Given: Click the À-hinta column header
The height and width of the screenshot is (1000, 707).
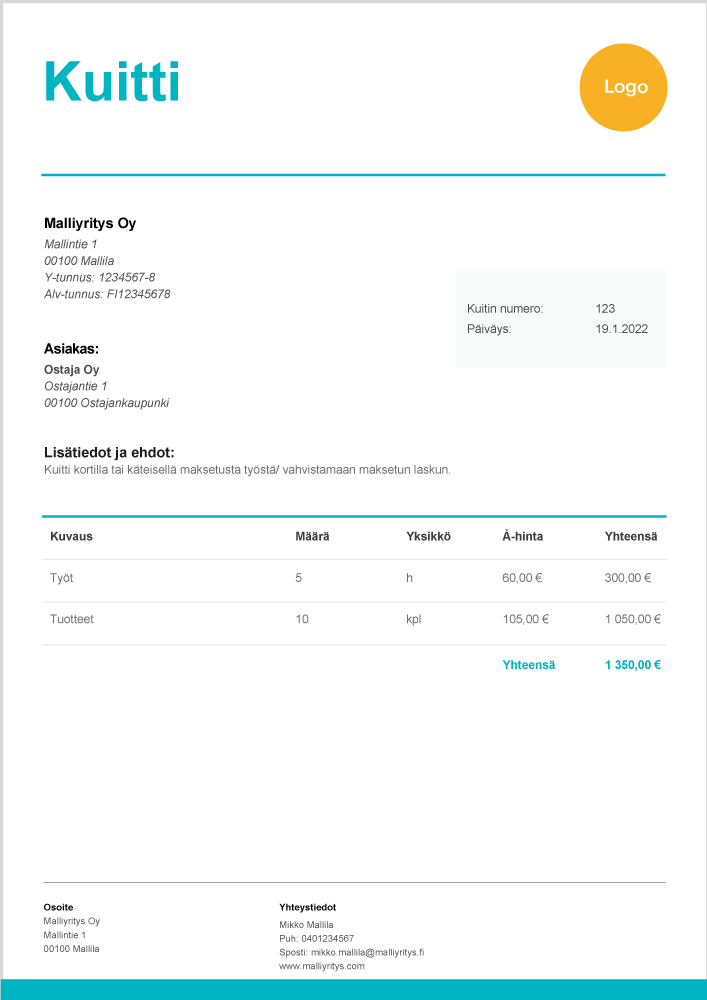Looking at the screenshot, I should pos(522,537).
